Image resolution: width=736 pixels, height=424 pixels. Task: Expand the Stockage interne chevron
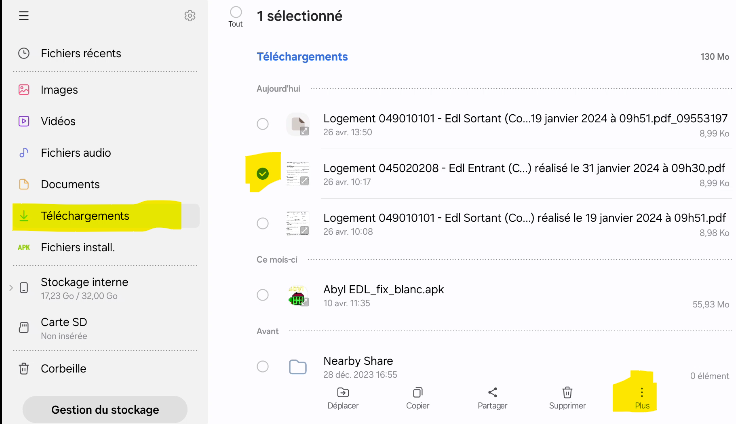click(11, 288)
